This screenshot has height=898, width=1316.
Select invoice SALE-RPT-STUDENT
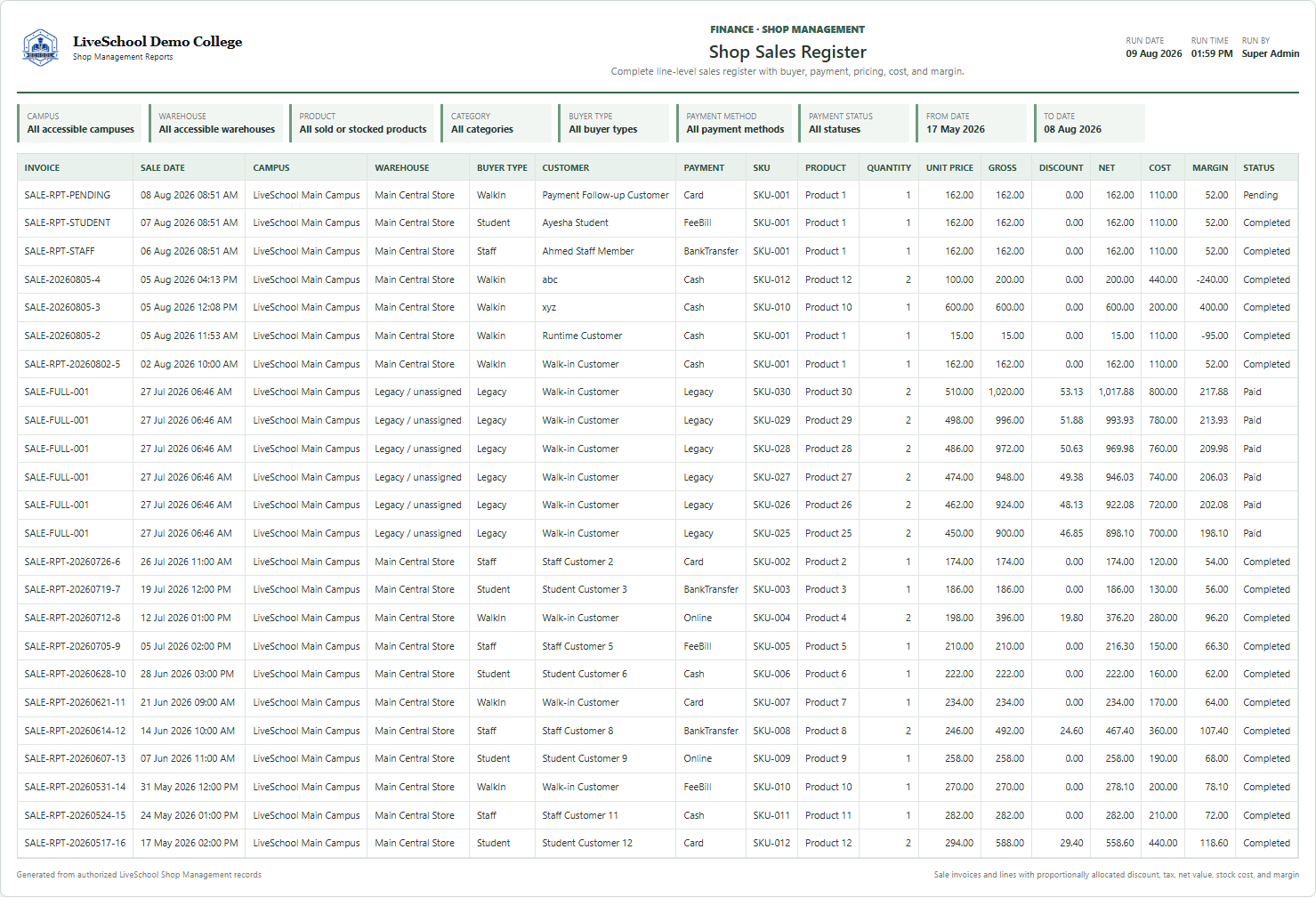(68, 222)
